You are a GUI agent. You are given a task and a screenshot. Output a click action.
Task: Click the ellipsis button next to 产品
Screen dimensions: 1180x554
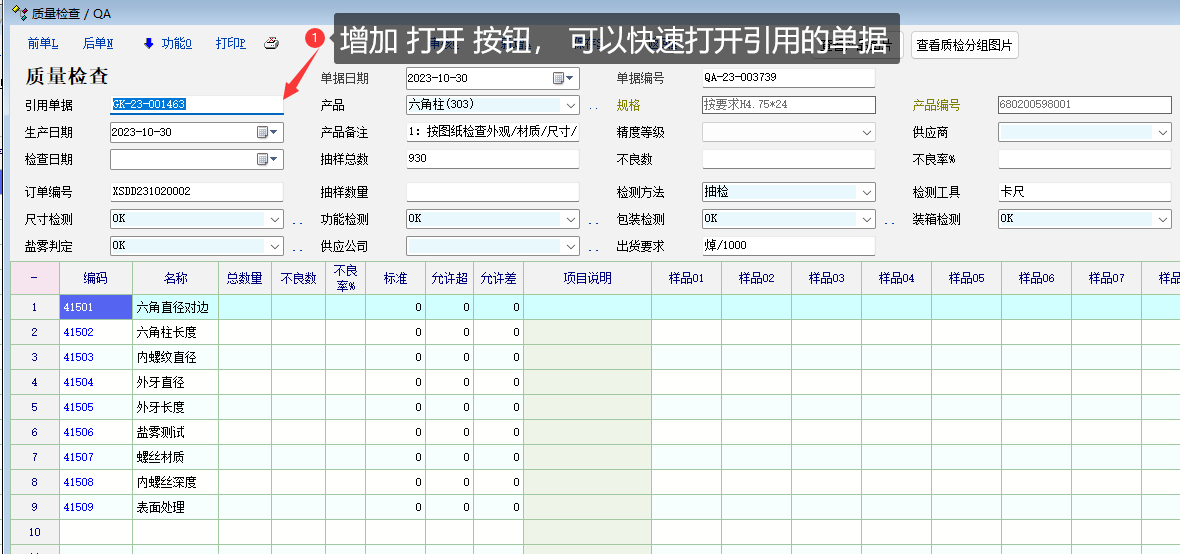pos(593,106)
